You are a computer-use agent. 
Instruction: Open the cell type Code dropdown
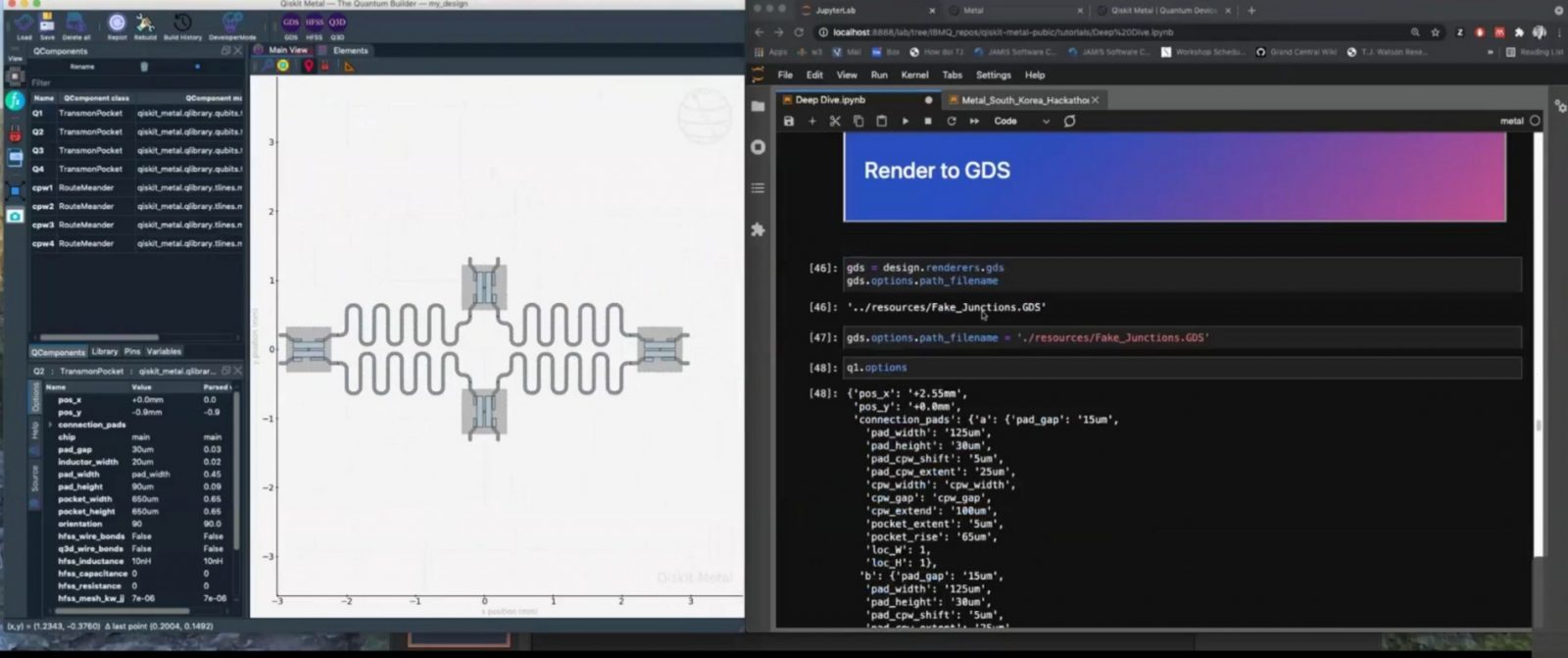(x=1021, y=122)
